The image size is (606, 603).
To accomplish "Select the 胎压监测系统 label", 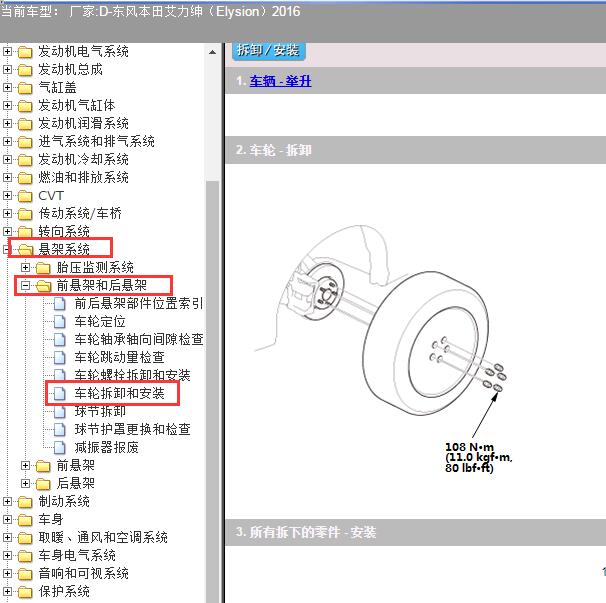I will tap(95, 267).
